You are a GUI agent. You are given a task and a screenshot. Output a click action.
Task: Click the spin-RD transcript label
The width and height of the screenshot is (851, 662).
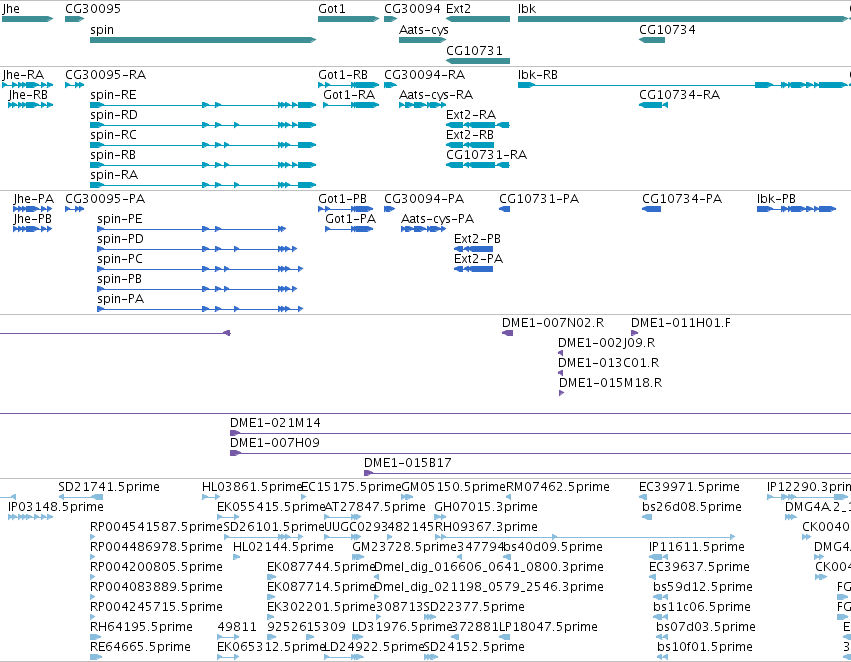(x=113, y=115)
